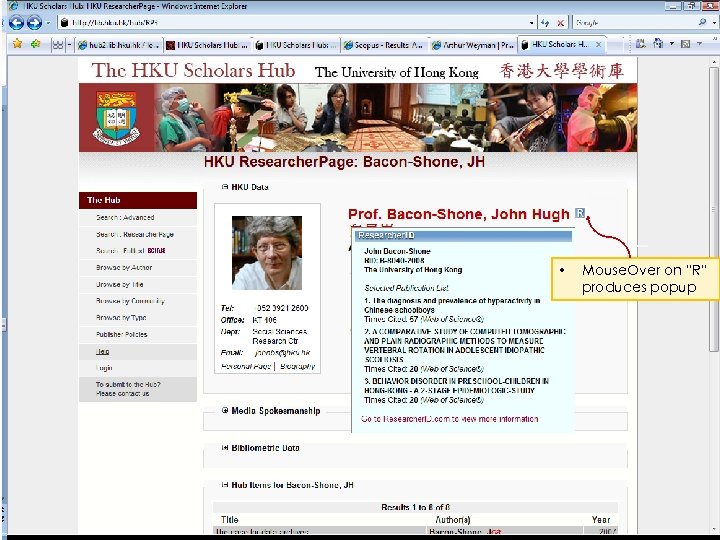The image size is (720, 540).
Task: Click the Quick Tabs grid icon
Action: [x=57, y=45]
